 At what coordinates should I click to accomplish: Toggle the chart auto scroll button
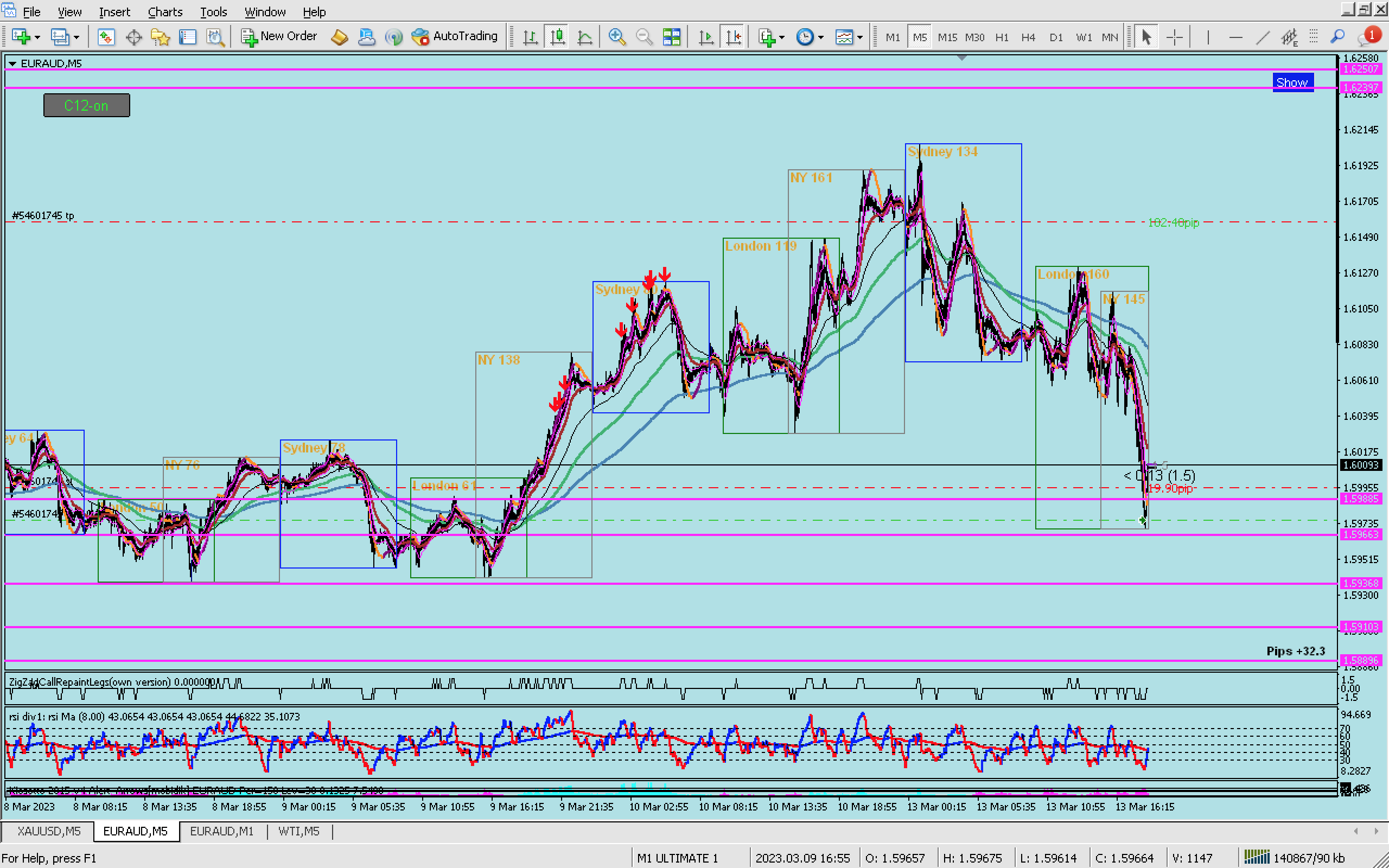click(x=706, y=37)
